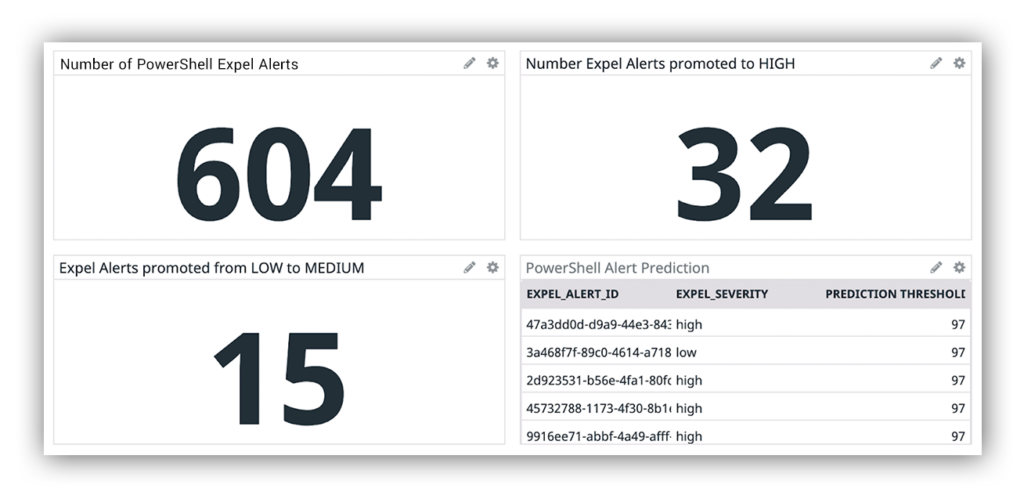Screen dimensions: 1024x499
Task: Open gear settings on promoted to HIGH widget
Action: click(x=959, y=63)
